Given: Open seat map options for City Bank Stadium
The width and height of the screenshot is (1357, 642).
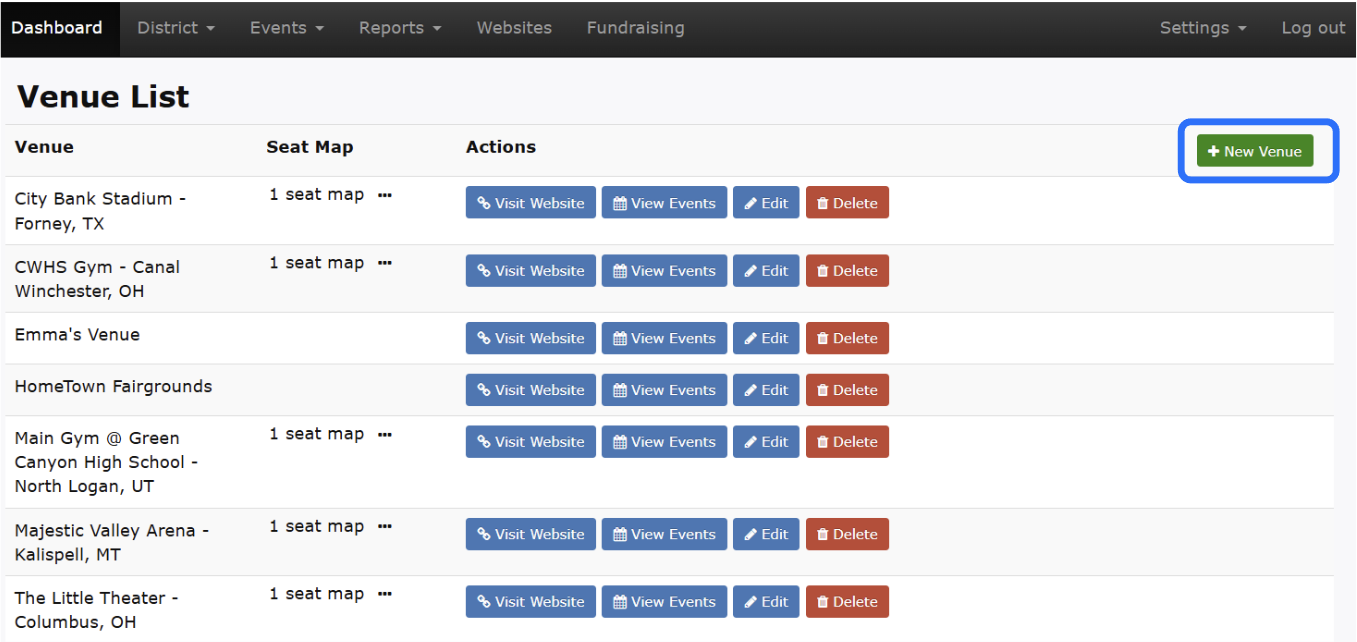Looking at the screenshot, I should [385, 195].
